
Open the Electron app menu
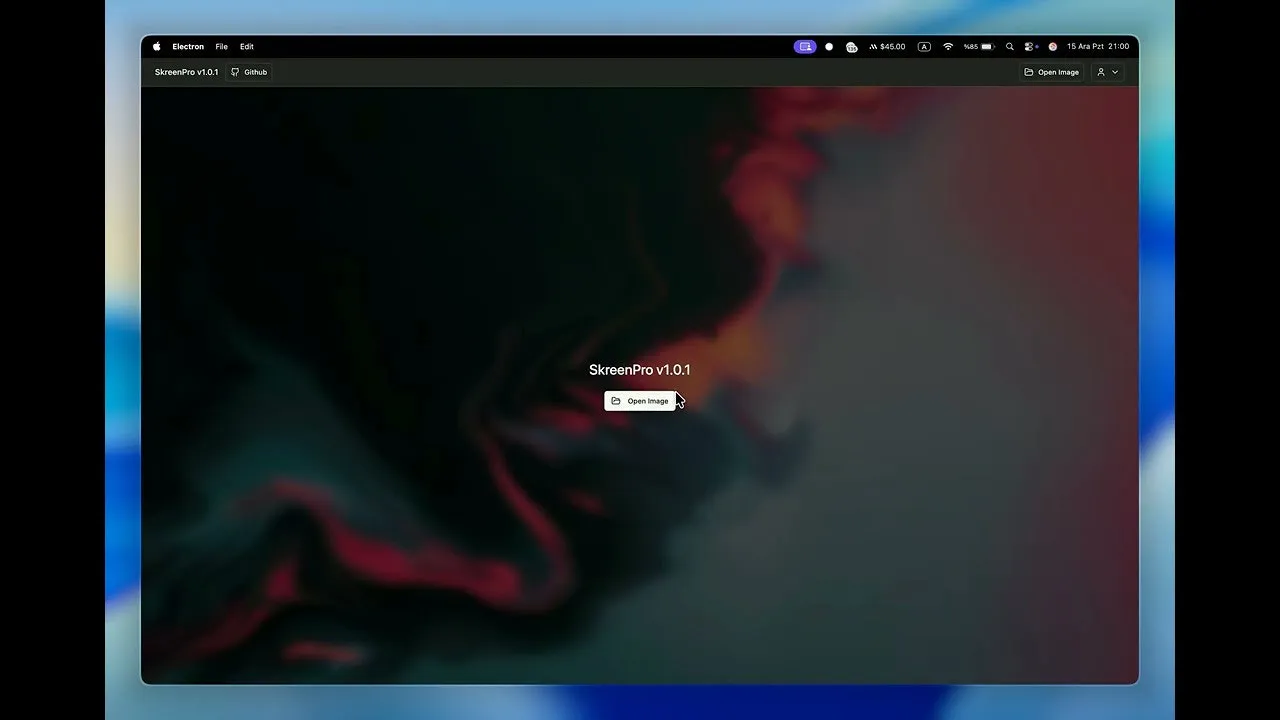click(188, 47)
